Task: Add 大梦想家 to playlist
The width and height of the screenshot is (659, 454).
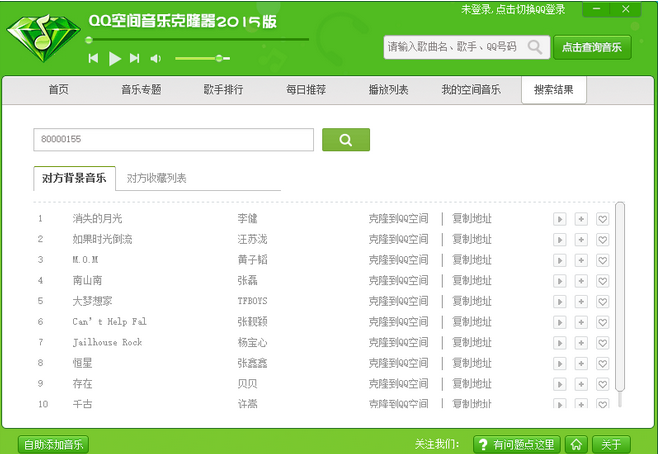Action: point(581,301)
